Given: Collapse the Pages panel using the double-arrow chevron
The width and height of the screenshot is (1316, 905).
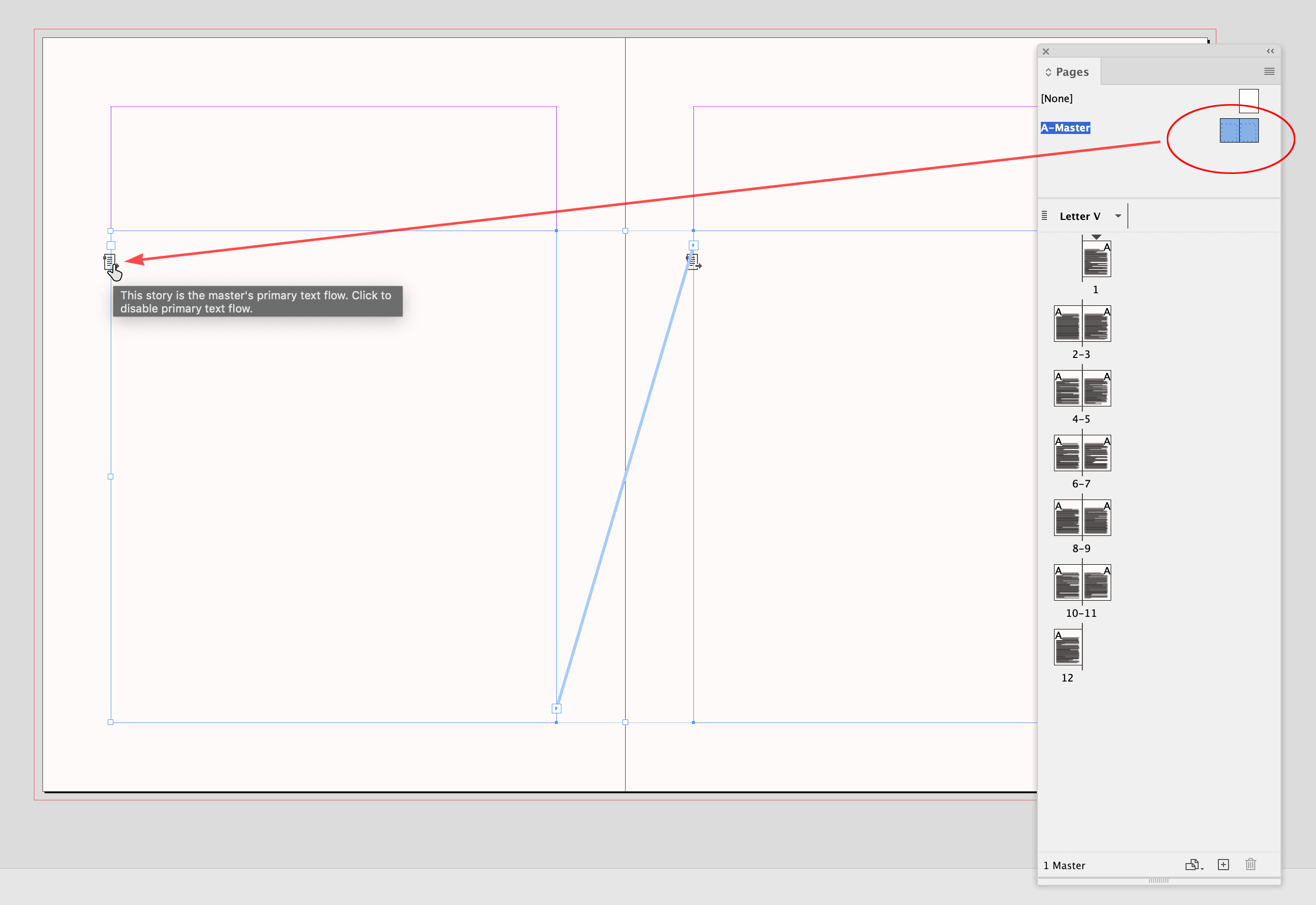Looking at the screenshot, I should pos(1270,52).
